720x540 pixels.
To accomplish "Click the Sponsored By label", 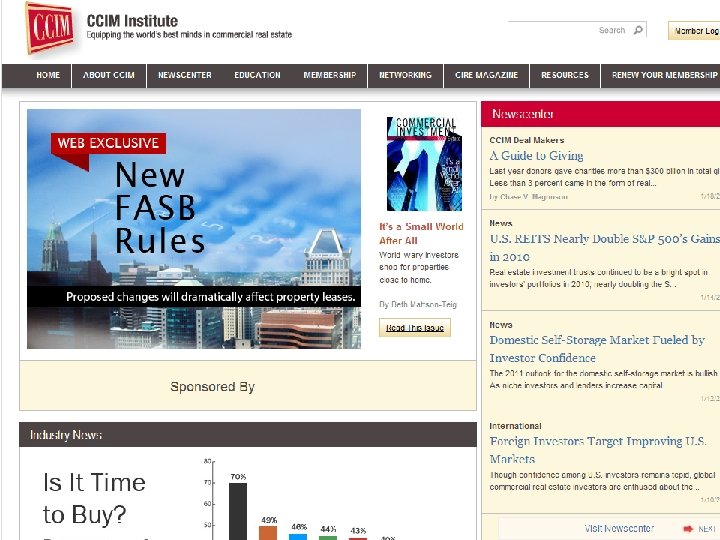I will point(213,387).
